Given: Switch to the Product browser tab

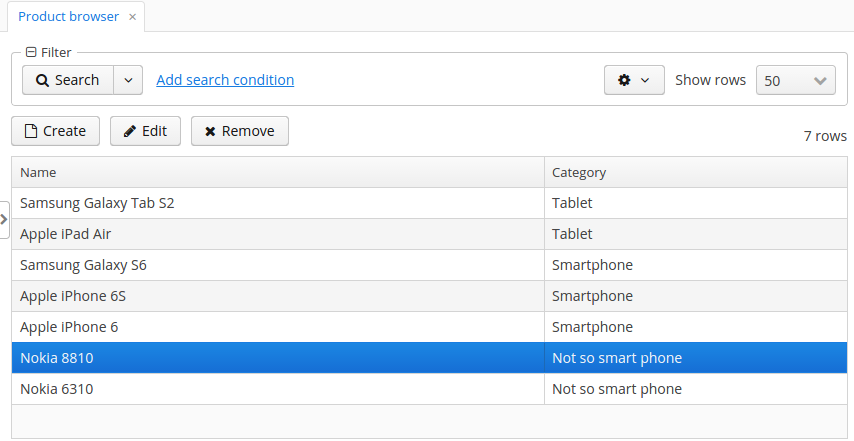Looking at the screenshot, I should click(69, 16).
